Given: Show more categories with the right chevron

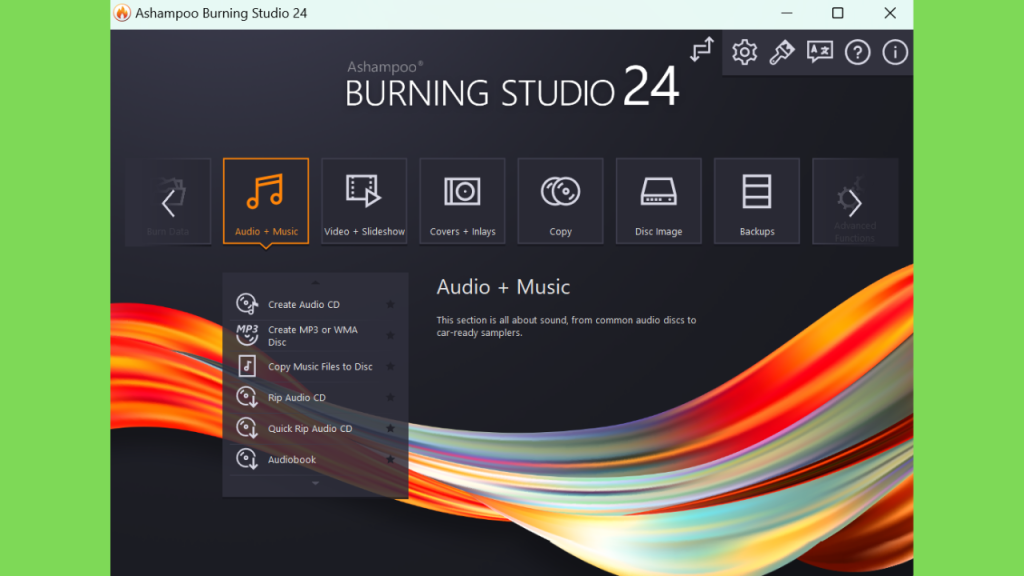Looking at the screenshot, I should coord(854,202).
